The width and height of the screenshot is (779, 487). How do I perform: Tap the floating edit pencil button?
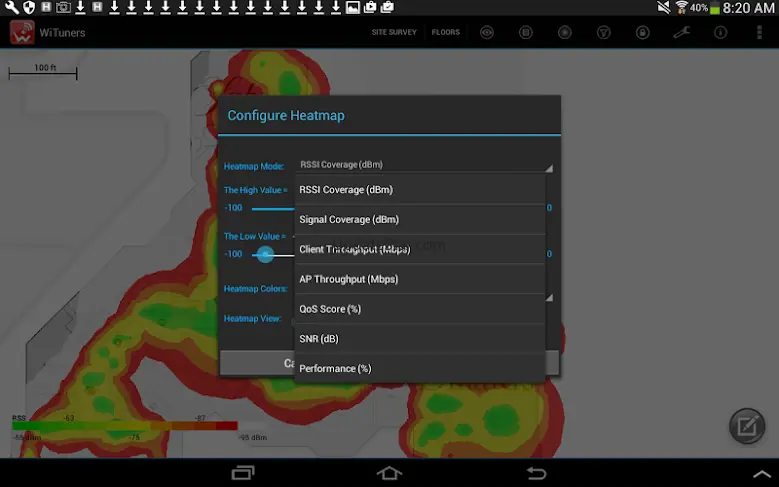tap(747, 426)
